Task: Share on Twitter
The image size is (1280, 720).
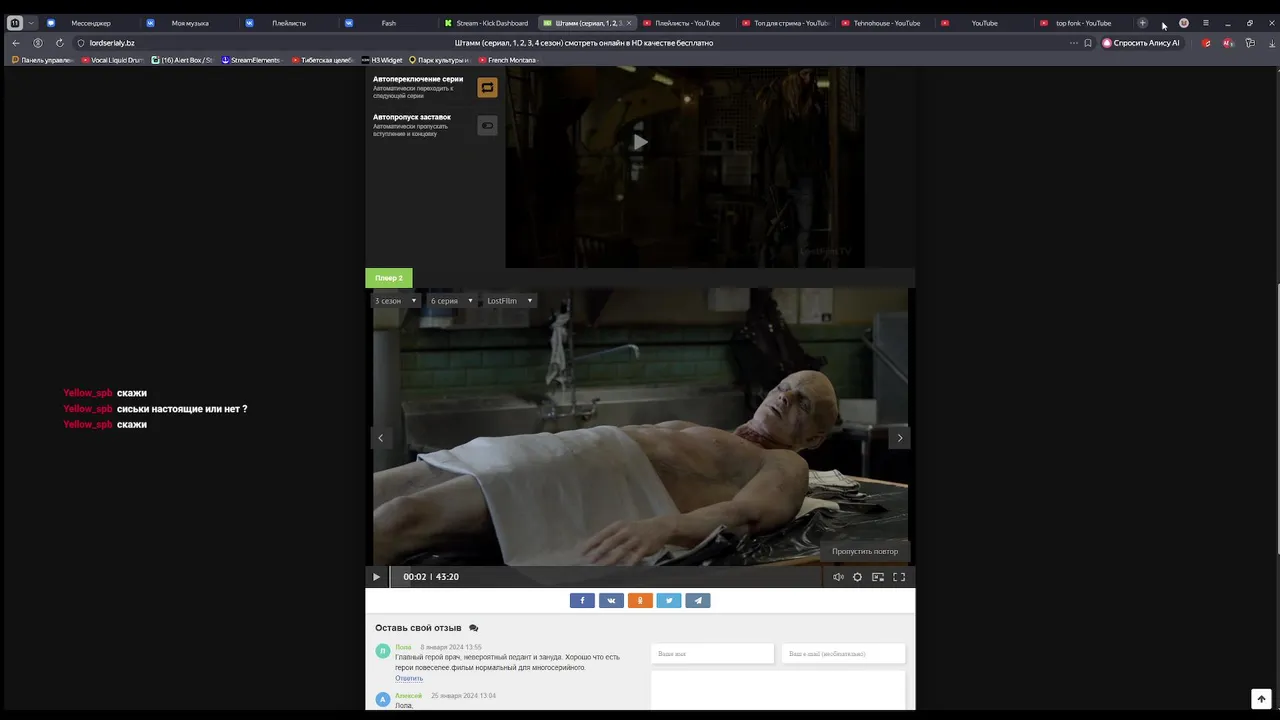Action: click(669, 600)
